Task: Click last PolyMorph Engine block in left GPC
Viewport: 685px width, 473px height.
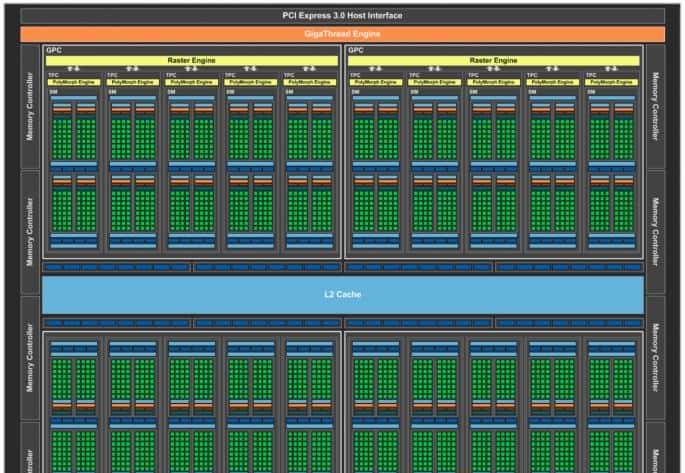Action: 311,81
